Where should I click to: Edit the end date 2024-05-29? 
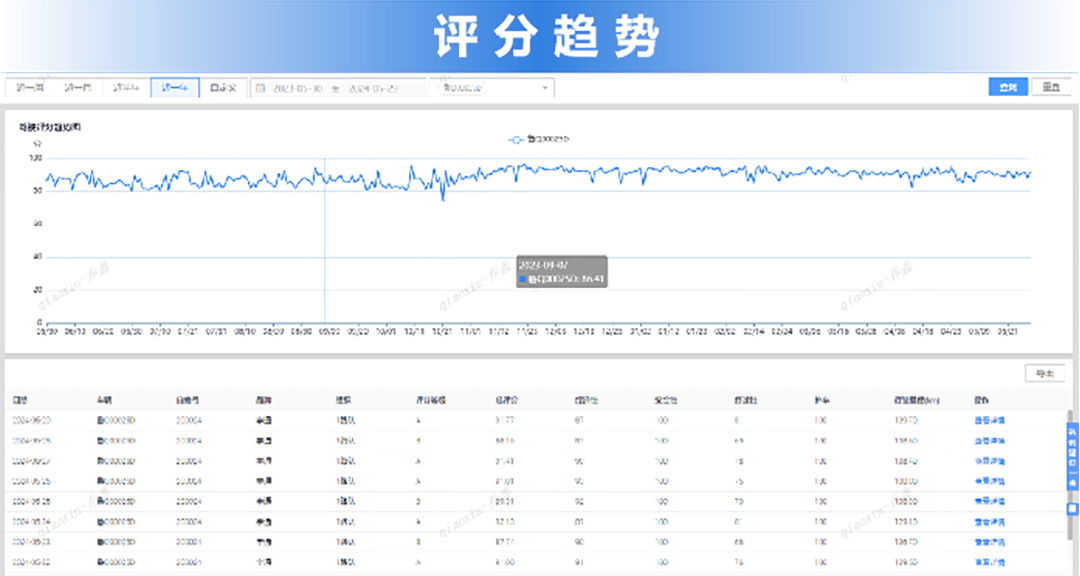[373, 88]
